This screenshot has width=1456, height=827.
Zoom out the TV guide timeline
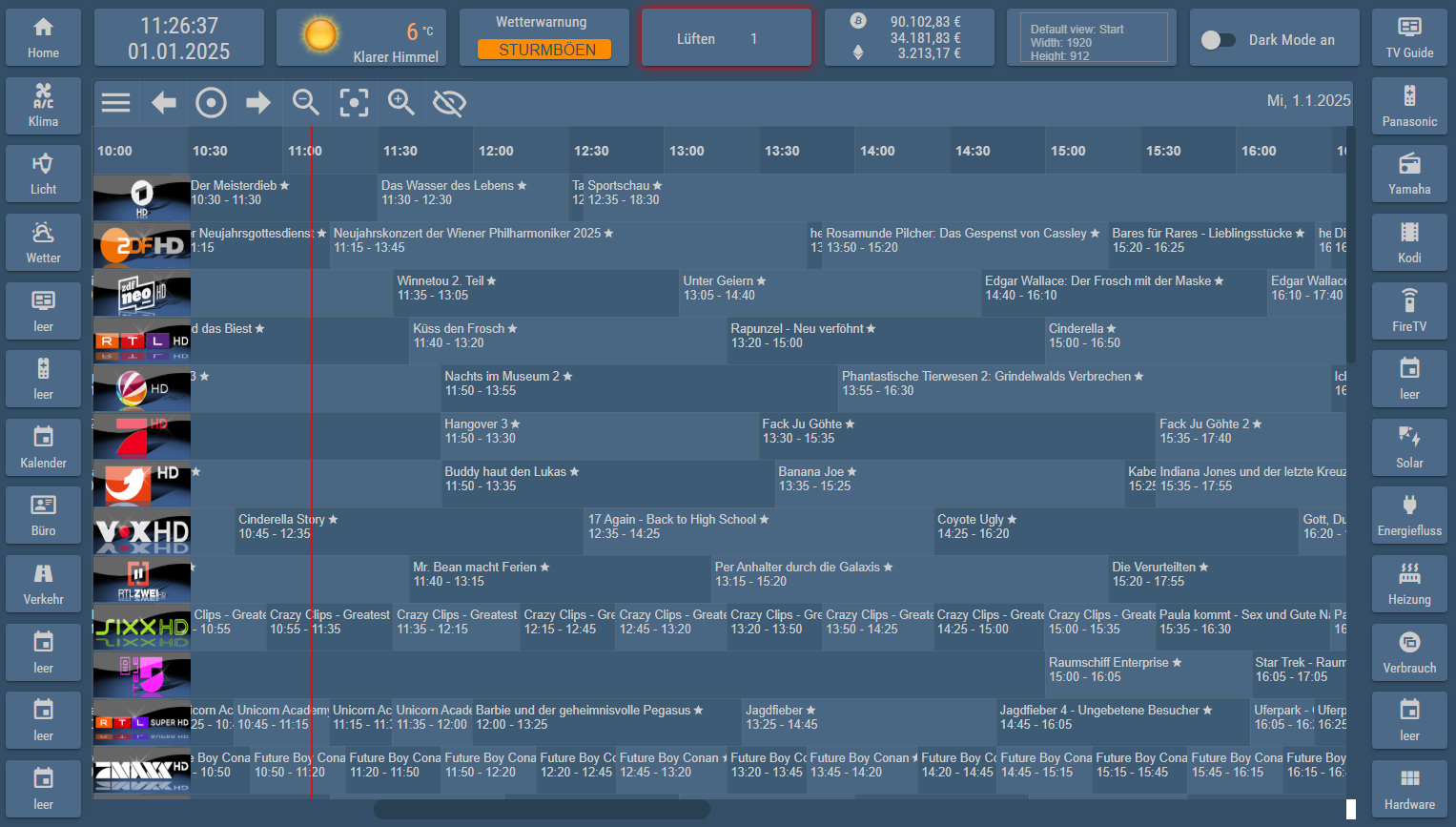pos(306,102)
